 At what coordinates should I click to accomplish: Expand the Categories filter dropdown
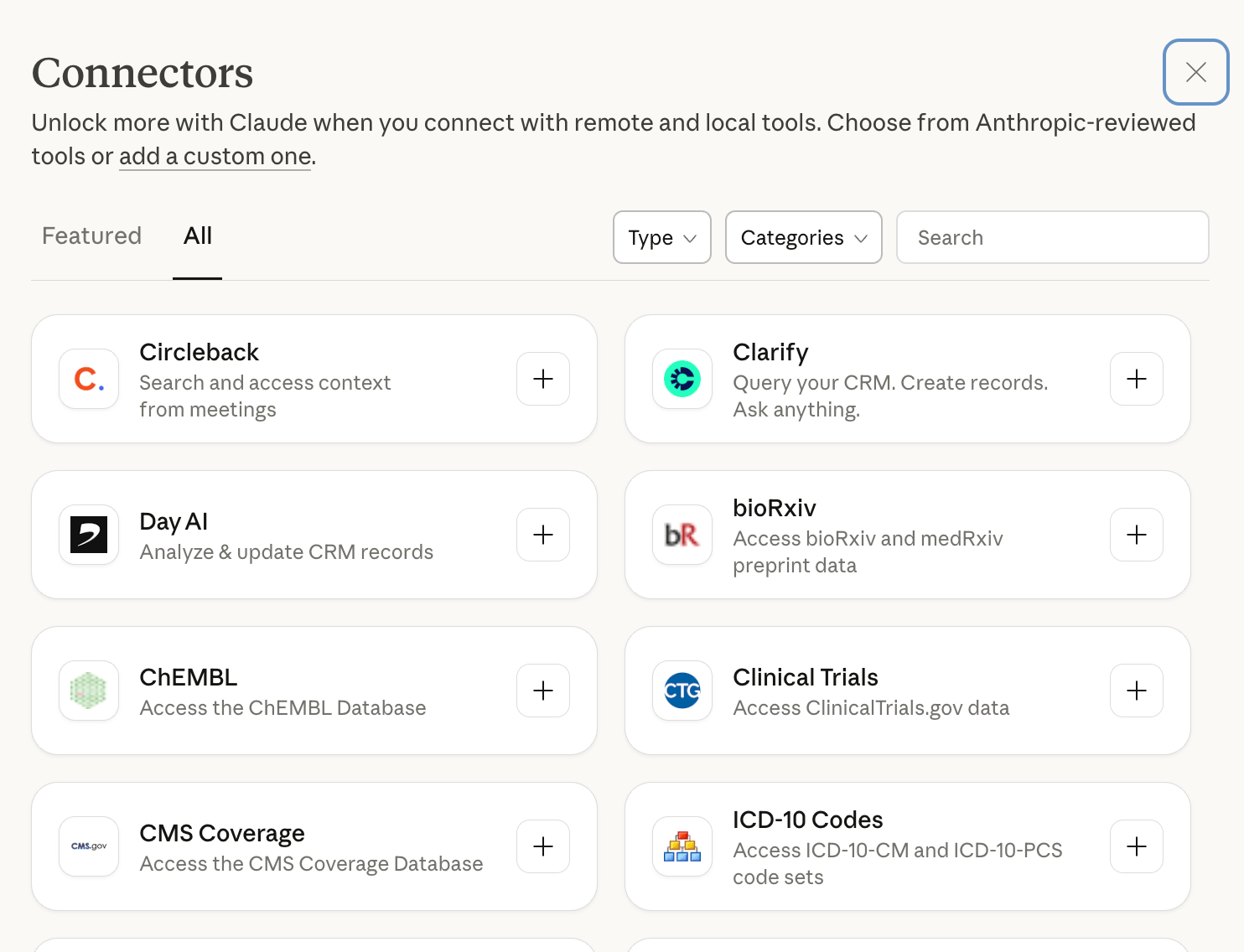tap(803, 237)
